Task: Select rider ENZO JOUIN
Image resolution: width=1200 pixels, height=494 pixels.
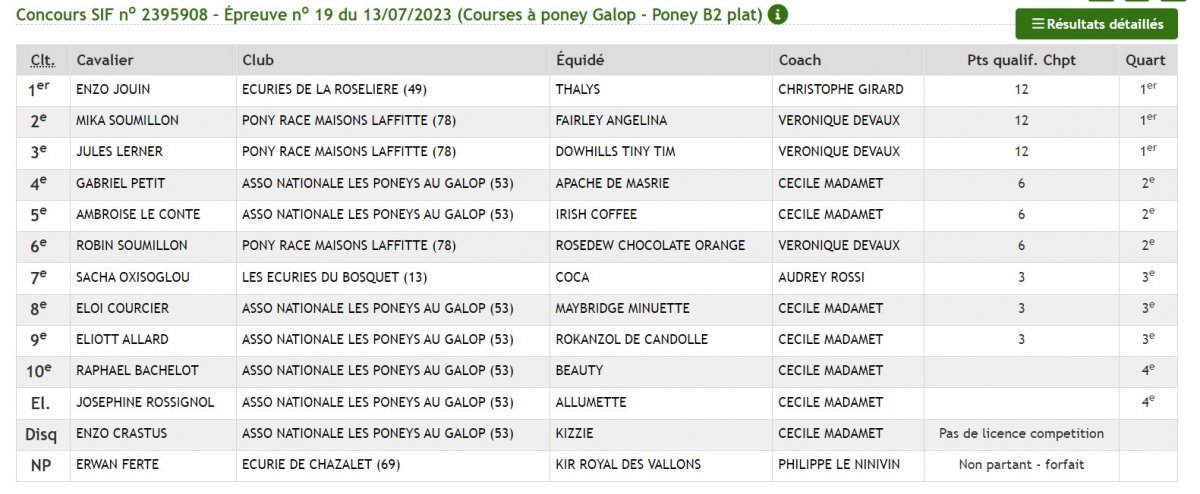Action: [115, 89]
